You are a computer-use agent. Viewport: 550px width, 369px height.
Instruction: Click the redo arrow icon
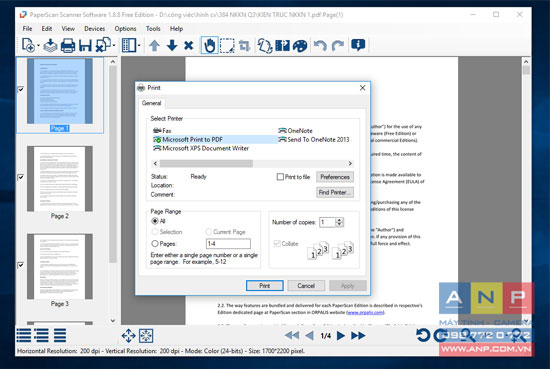pyautogui.click(x=338, y=46)
